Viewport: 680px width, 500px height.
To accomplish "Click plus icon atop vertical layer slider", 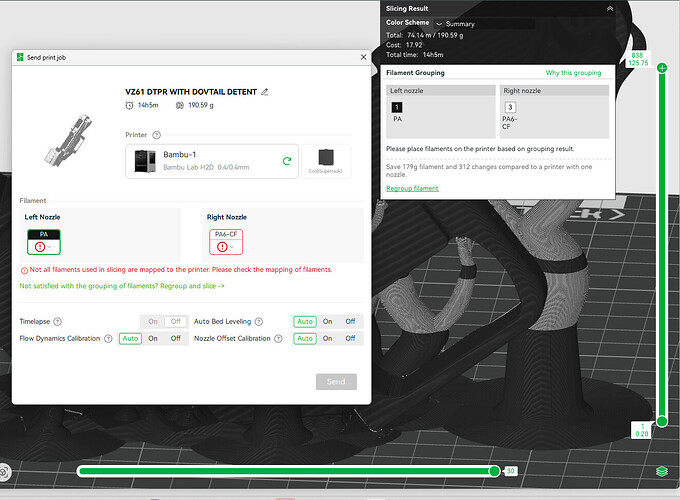I will click(662, 68).
